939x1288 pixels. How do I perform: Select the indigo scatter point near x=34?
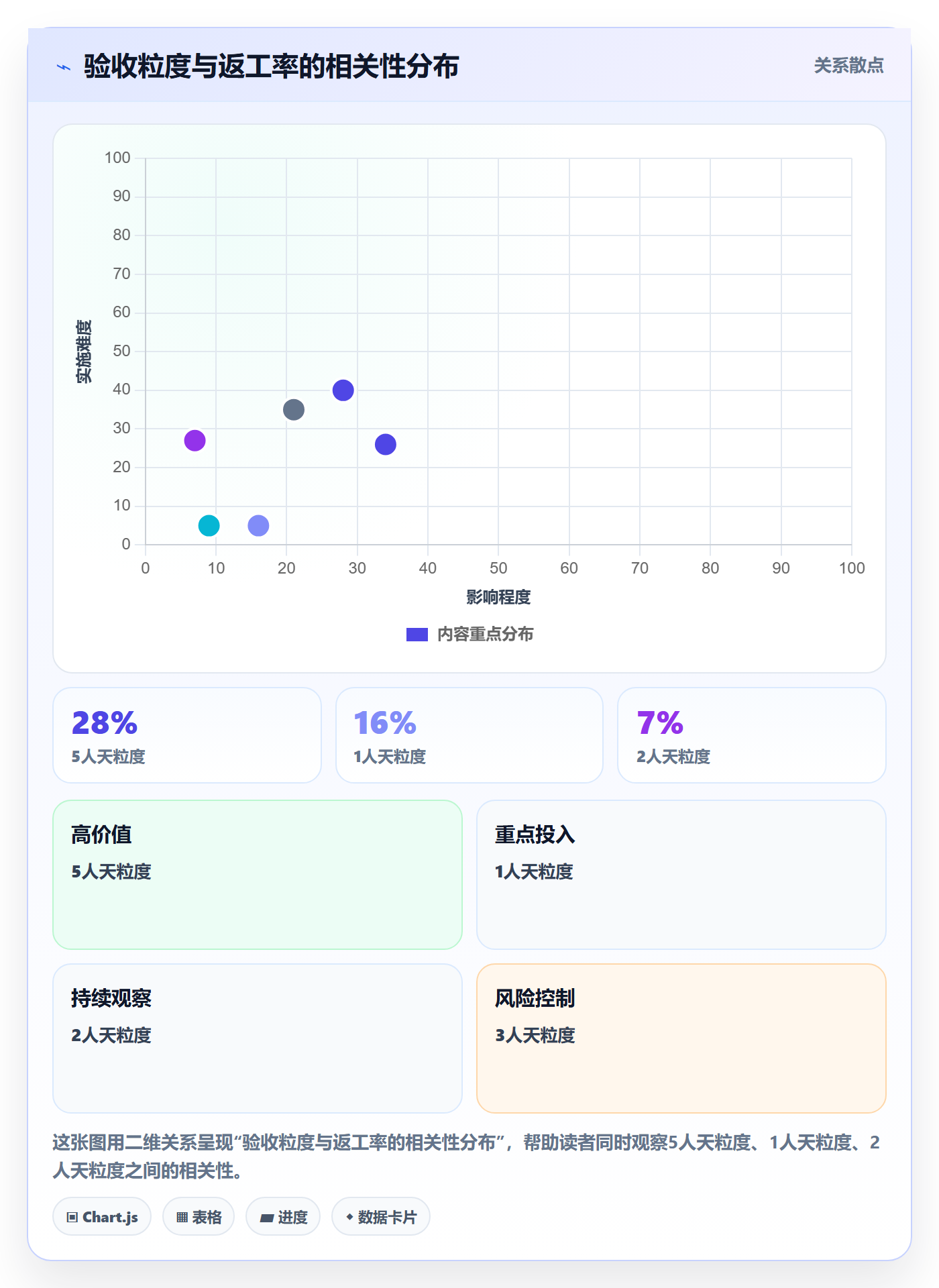click(386, 444)
